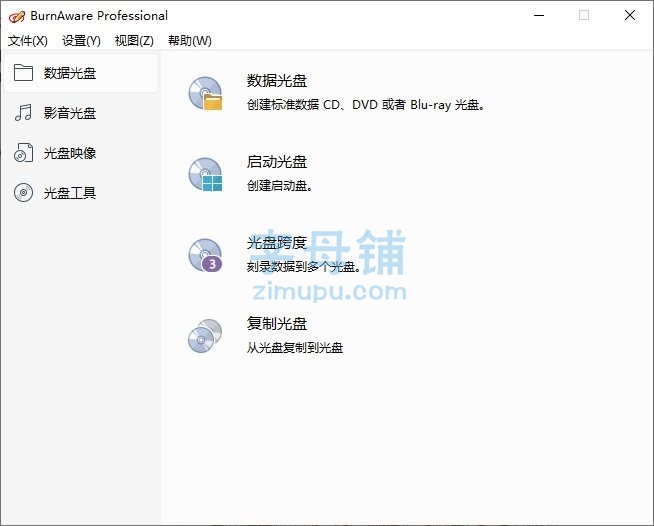Click the description 创建启动盘。
Screen dimensions: 654x526
tap(279, 185)
